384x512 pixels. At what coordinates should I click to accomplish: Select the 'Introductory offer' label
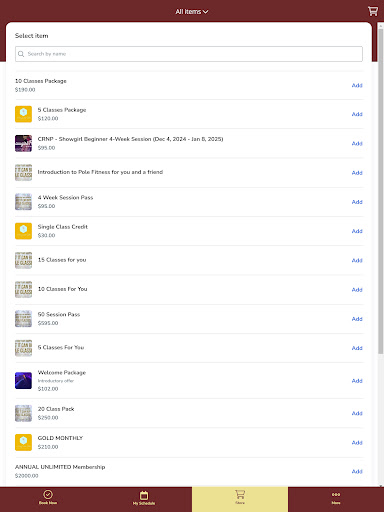pos(56,381)
